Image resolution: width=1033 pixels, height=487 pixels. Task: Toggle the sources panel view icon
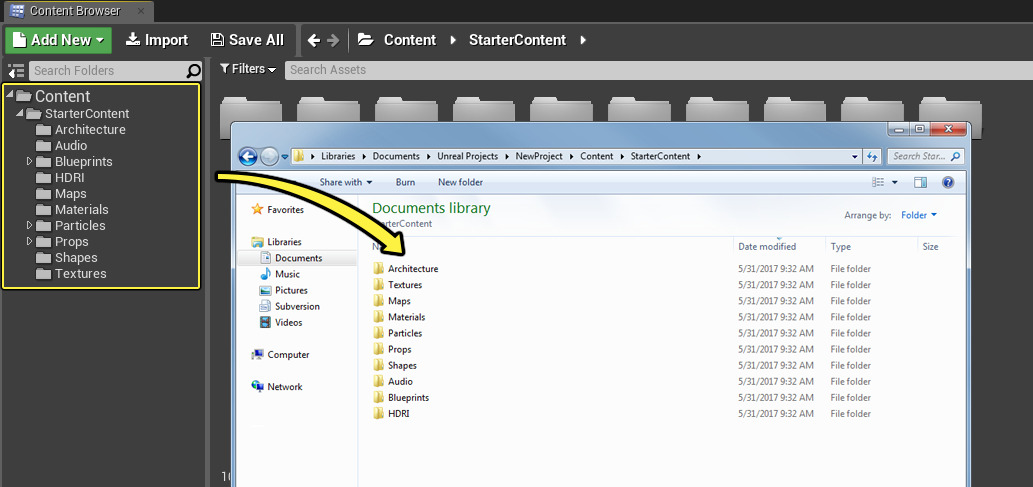click(x=16, y=71)
